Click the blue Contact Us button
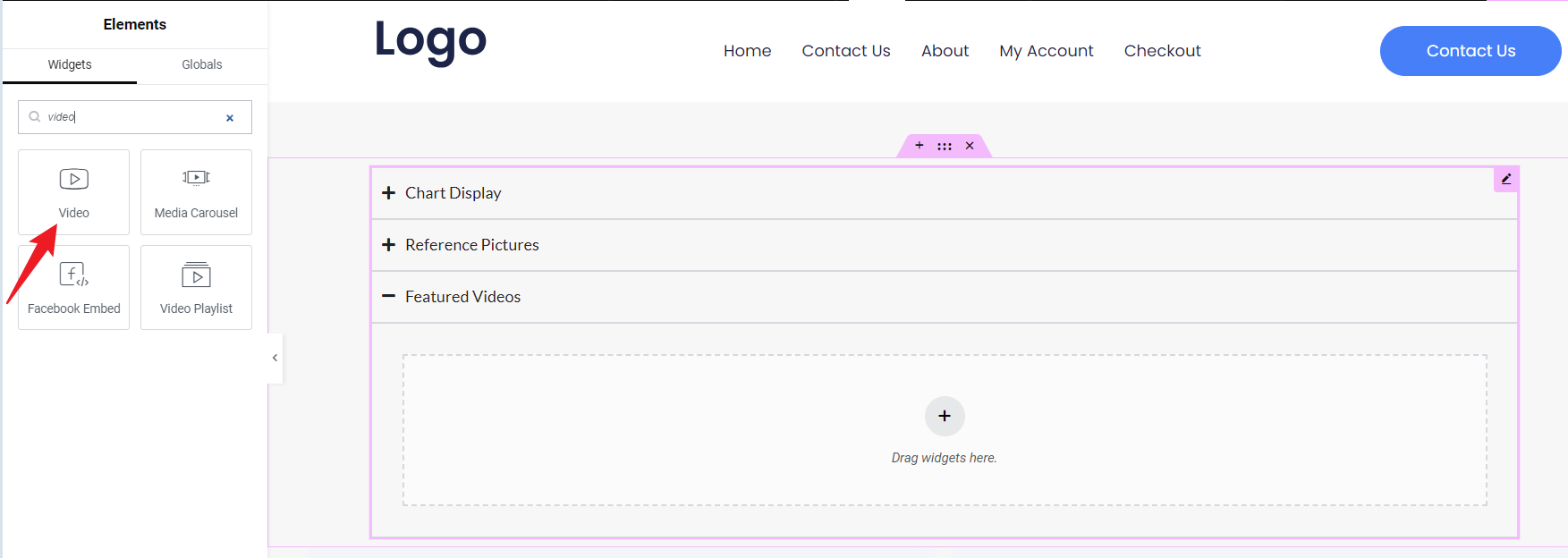This screenshot has width=1568, height=558. click(1471, 51)
